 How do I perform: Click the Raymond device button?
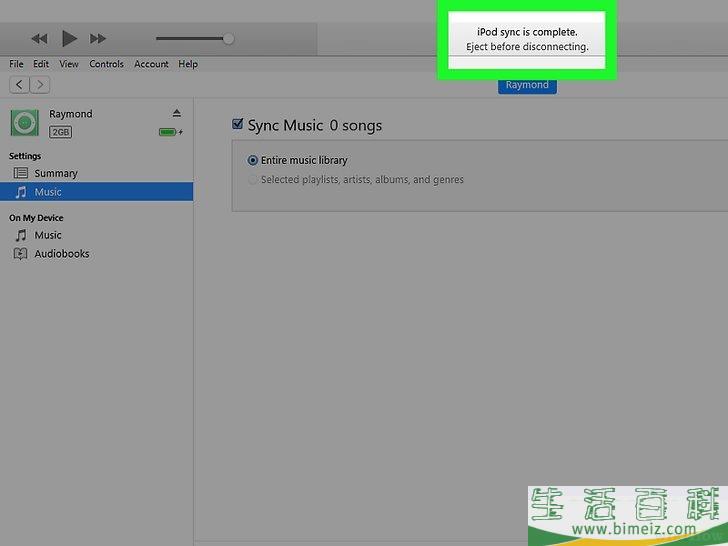pos(527,85)
